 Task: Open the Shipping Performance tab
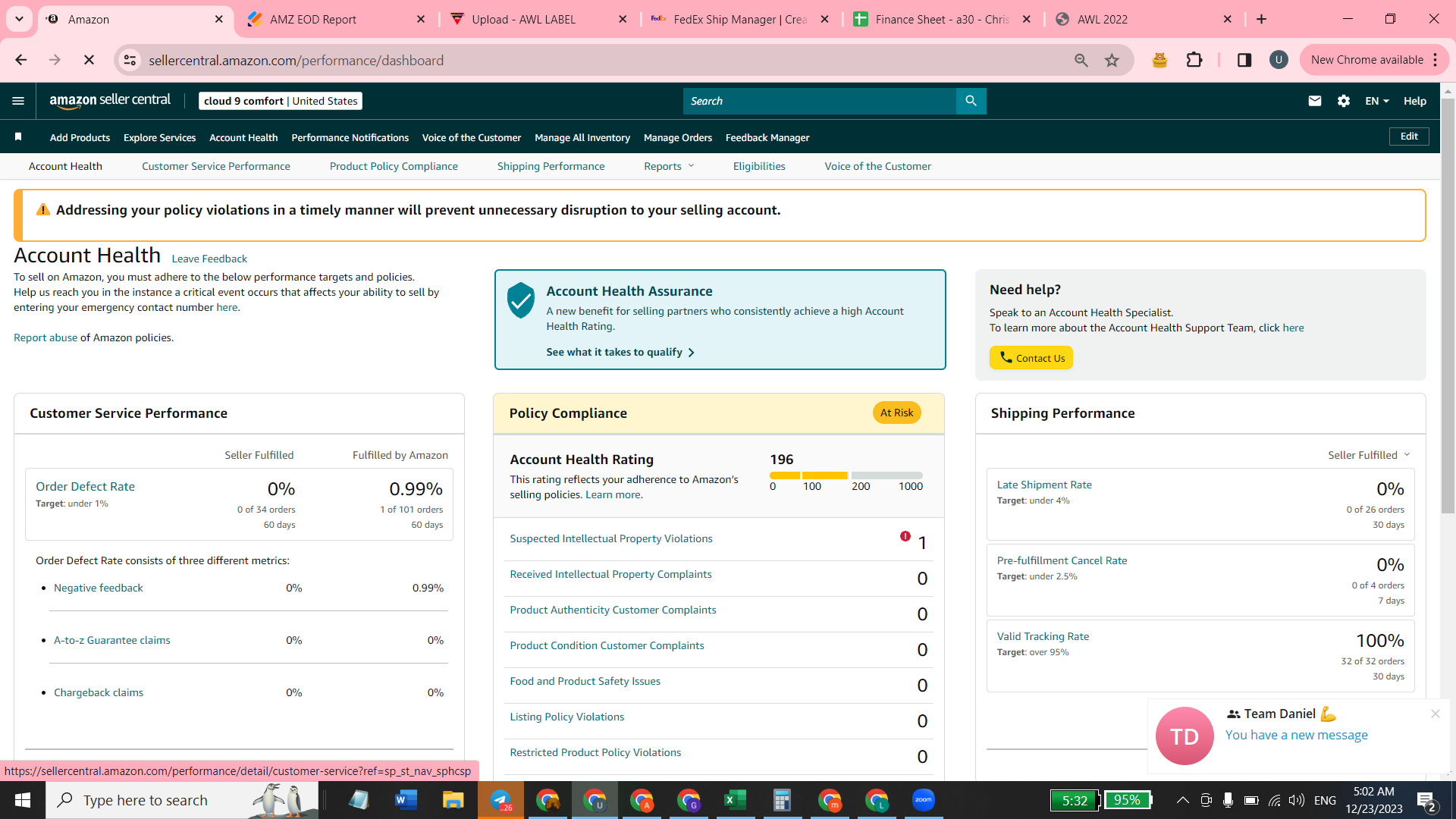click(x=551, y=166)
